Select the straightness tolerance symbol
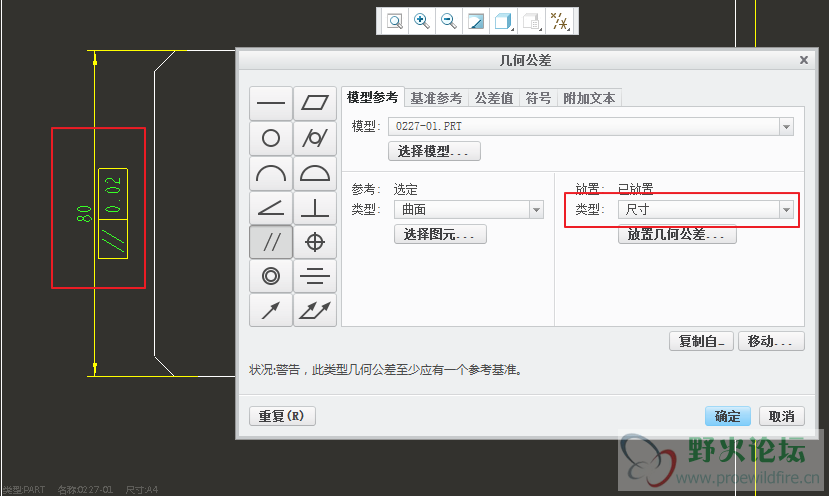Viewport: 829px width, 496px height. [x=271, y=104]
